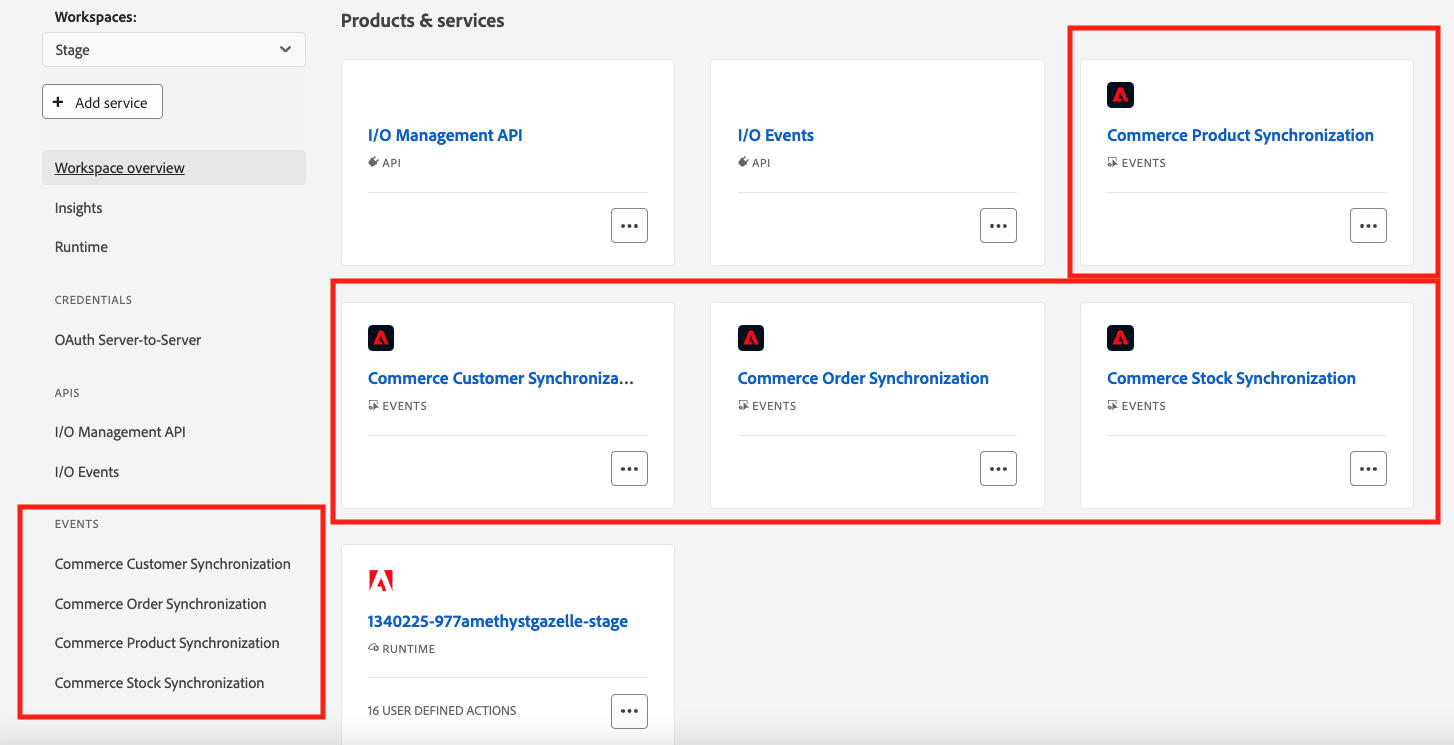Screen dimensions: 1454x745
Task: Open the Workspaces dropdown showing Stage
Action: point(174,50)
